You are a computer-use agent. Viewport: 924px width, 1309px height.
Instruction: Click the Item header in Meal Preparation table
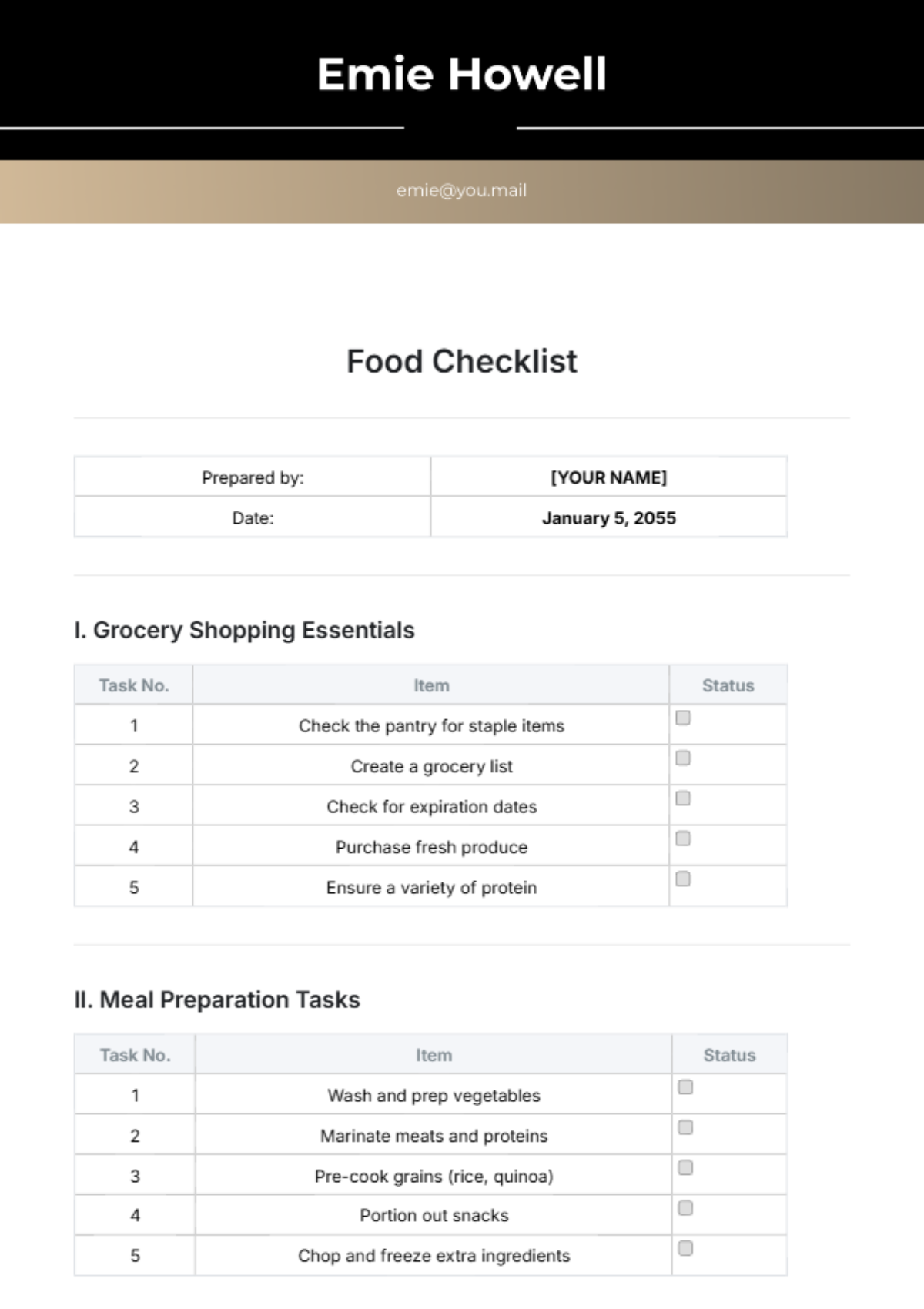[x=434, y=1055]
